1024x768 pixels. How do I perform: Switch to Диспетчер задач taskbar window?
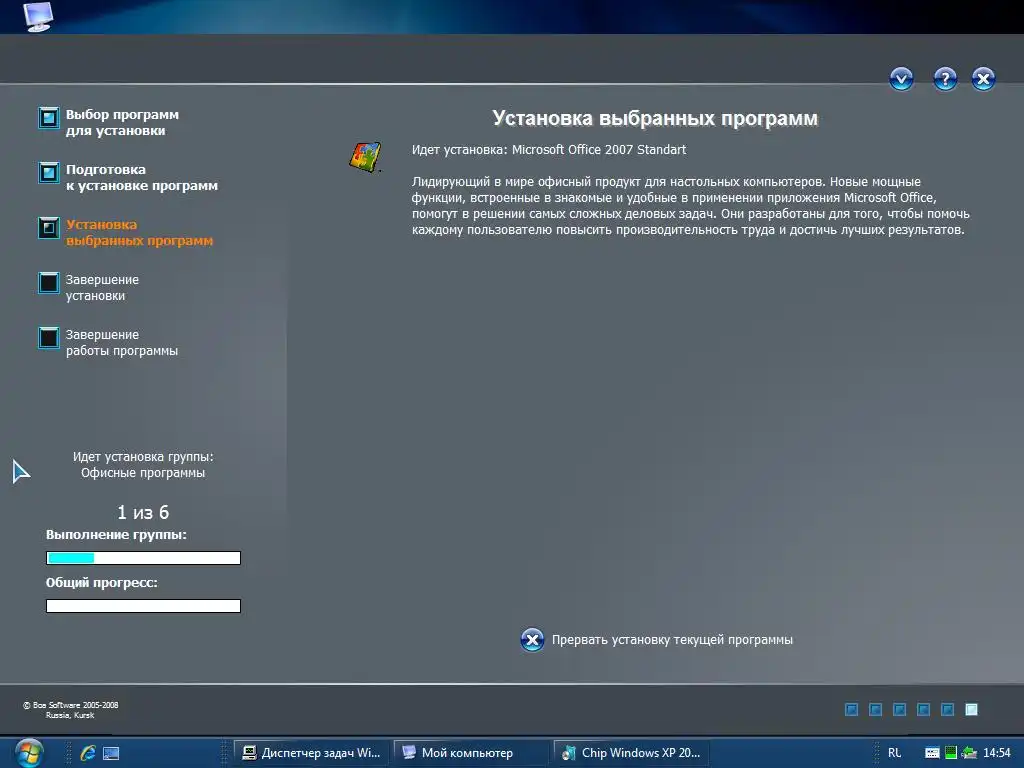tap(312, 753)
